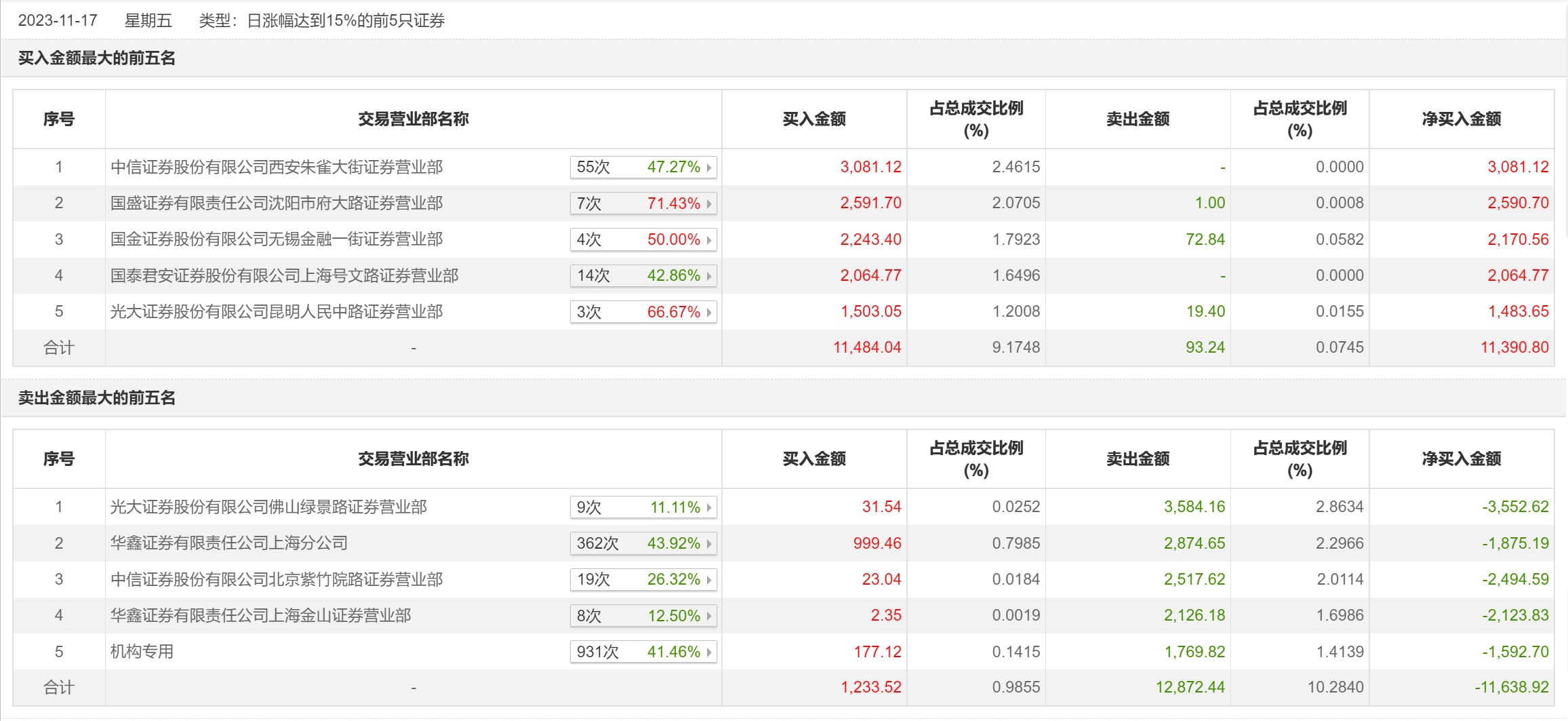
Task: Open 光大证券佛山绿景路证券营业部 link
Action: pyautogui.click(x=268, y=507)
